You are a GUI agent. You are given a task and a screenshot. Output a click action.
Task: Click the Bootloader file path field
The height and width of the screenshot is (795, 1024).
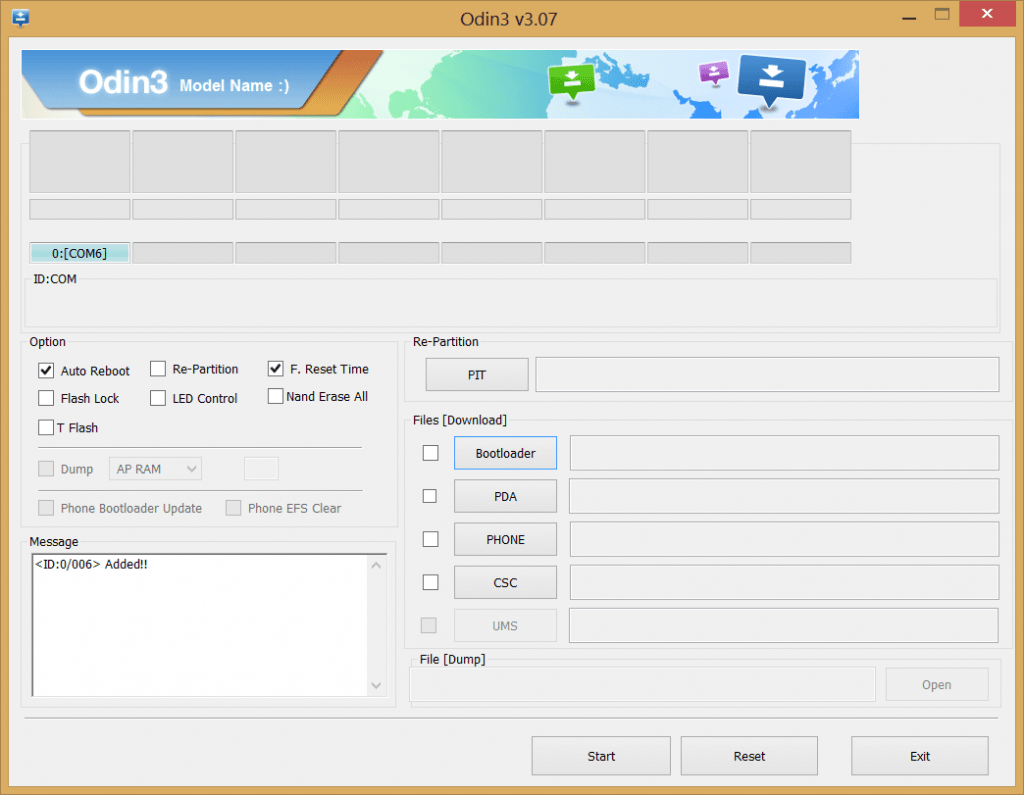[784, 453]
